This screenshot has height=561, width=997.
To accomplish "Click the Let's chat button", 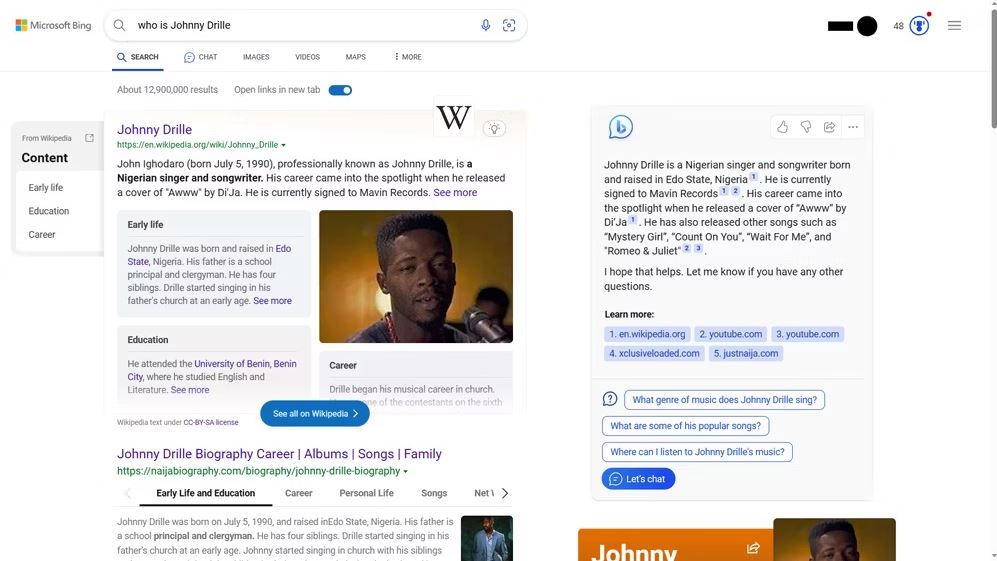I will pyautogui.click(x=638, y=478).
